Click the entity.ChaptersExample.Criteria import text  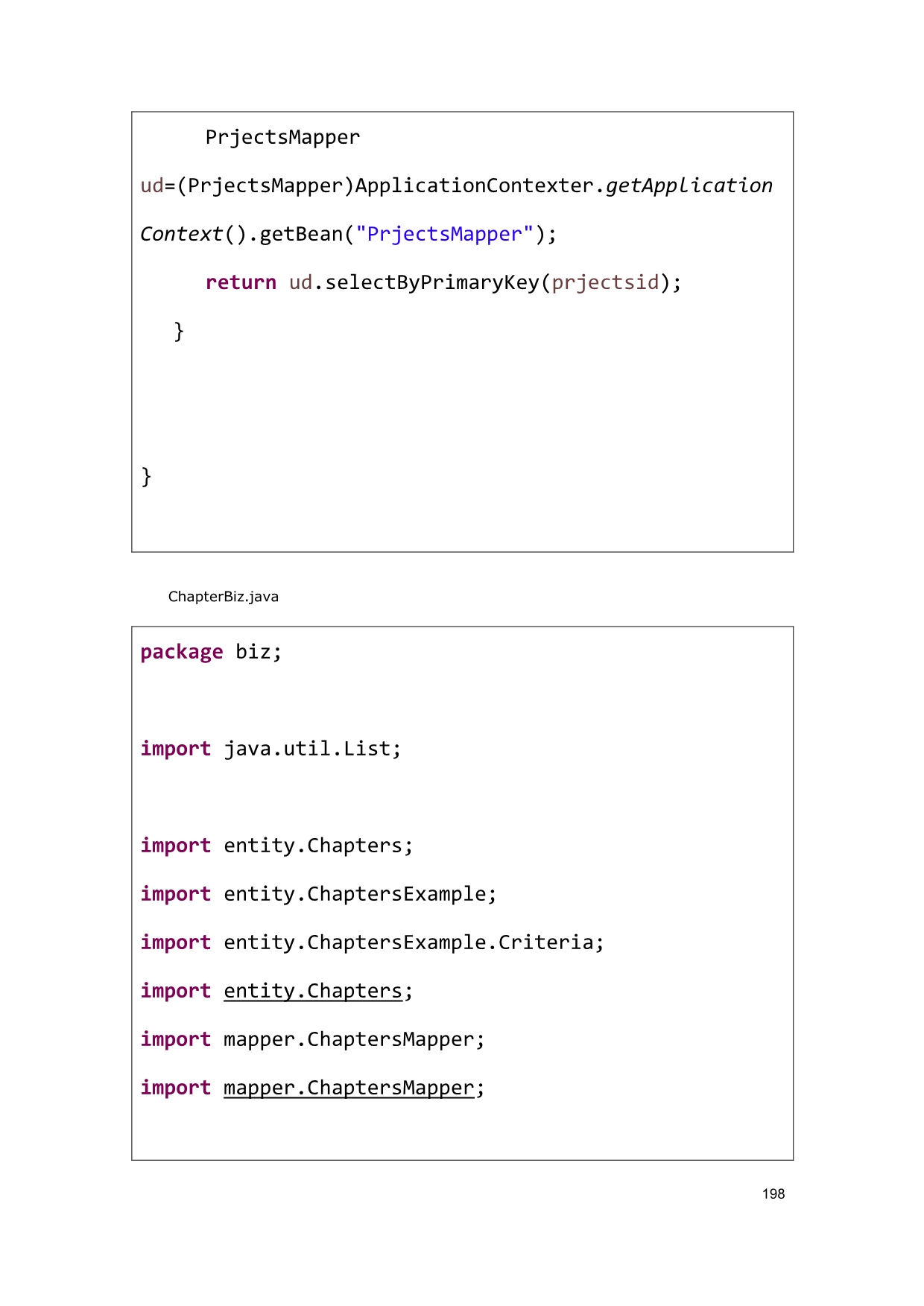tap(414, 942)
